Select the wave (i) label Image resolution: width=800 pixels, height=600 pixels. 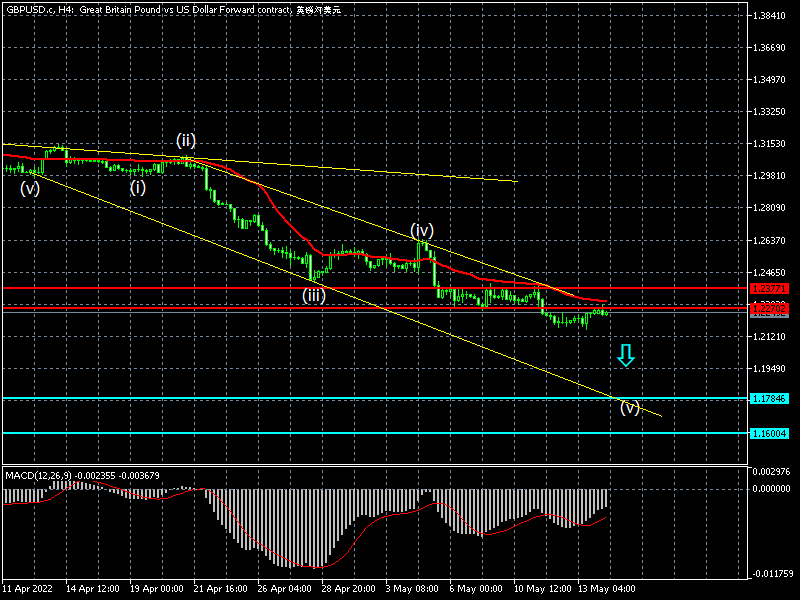tap(137, 186)
